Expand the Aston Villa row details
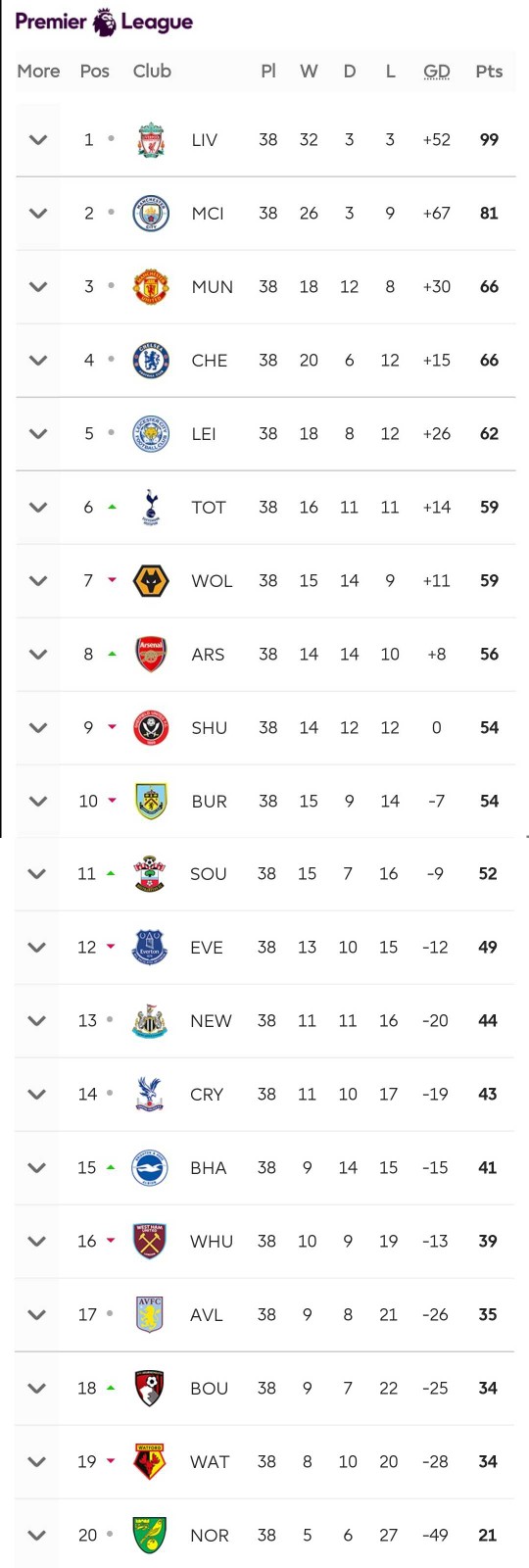 [36, 1315]
